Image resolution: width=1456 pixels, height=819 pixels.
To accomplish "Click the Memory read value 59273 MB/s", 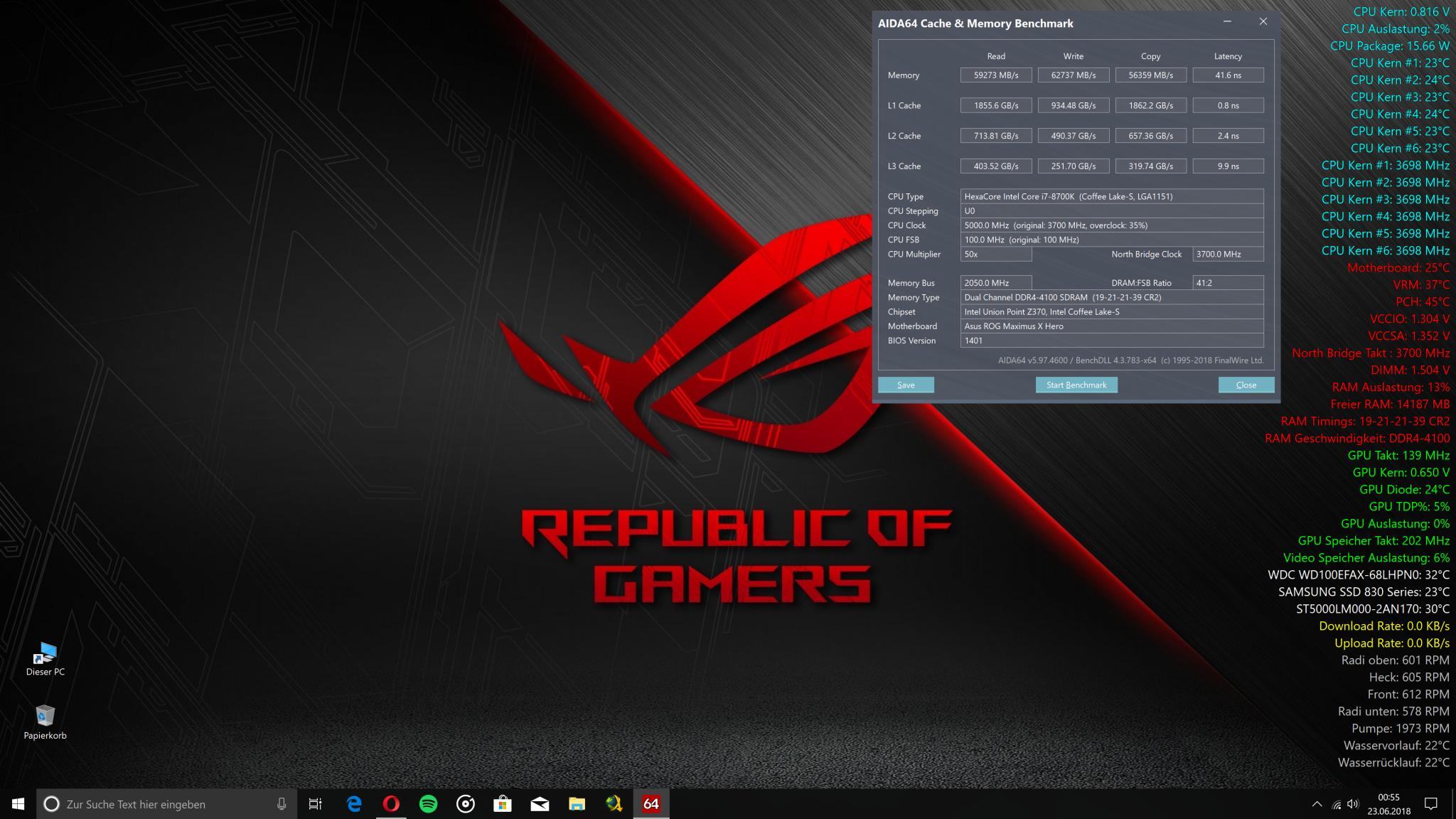I will point(996,75).
